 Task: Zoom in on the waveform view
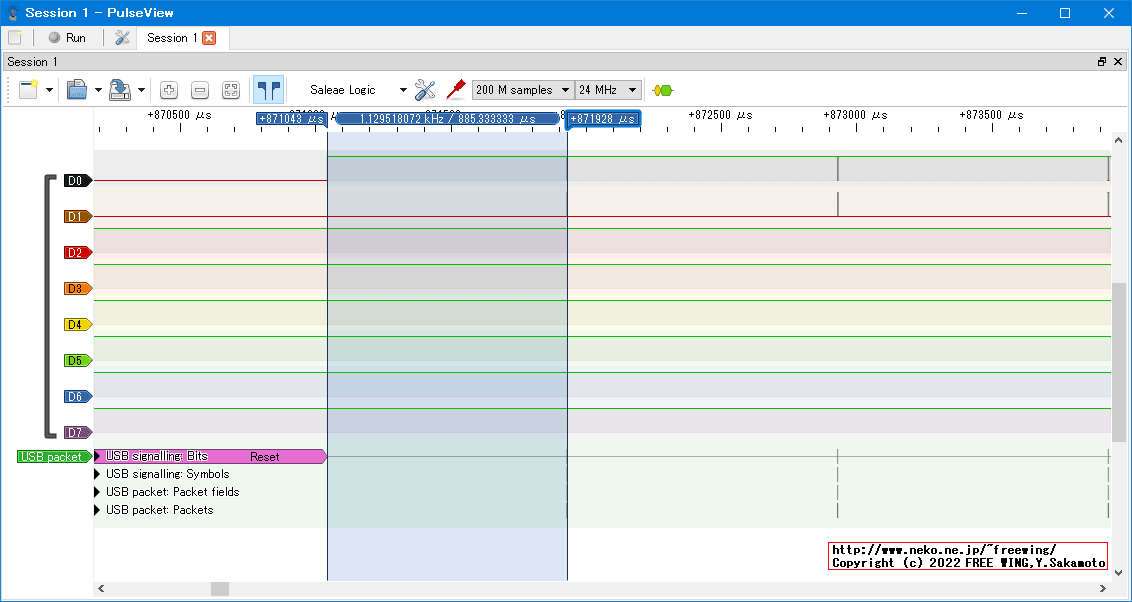point(169,90)
